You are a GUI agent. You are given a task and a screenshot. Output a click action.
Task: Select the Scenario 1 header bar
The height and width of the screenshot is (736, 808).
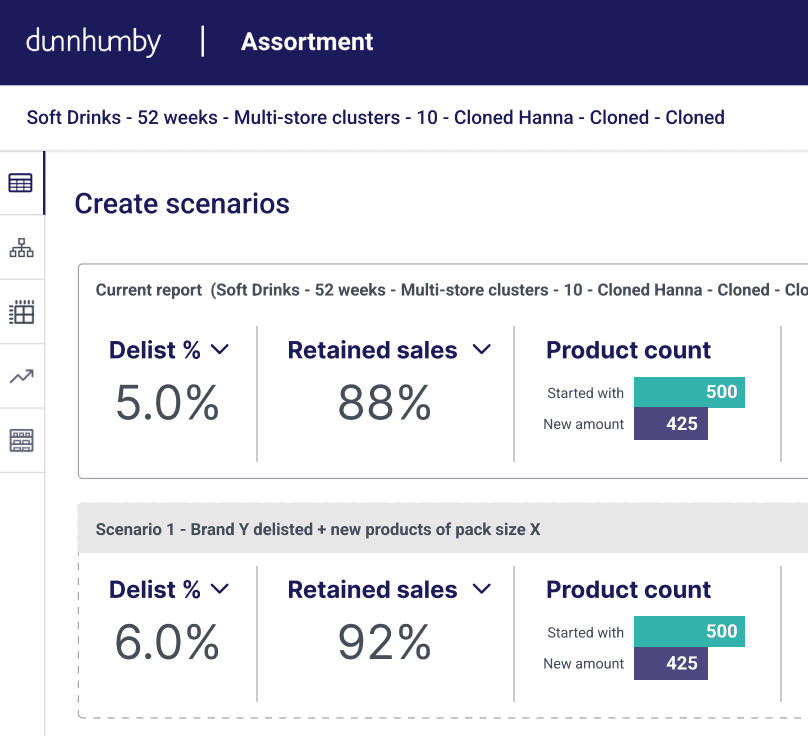(440, 529)
